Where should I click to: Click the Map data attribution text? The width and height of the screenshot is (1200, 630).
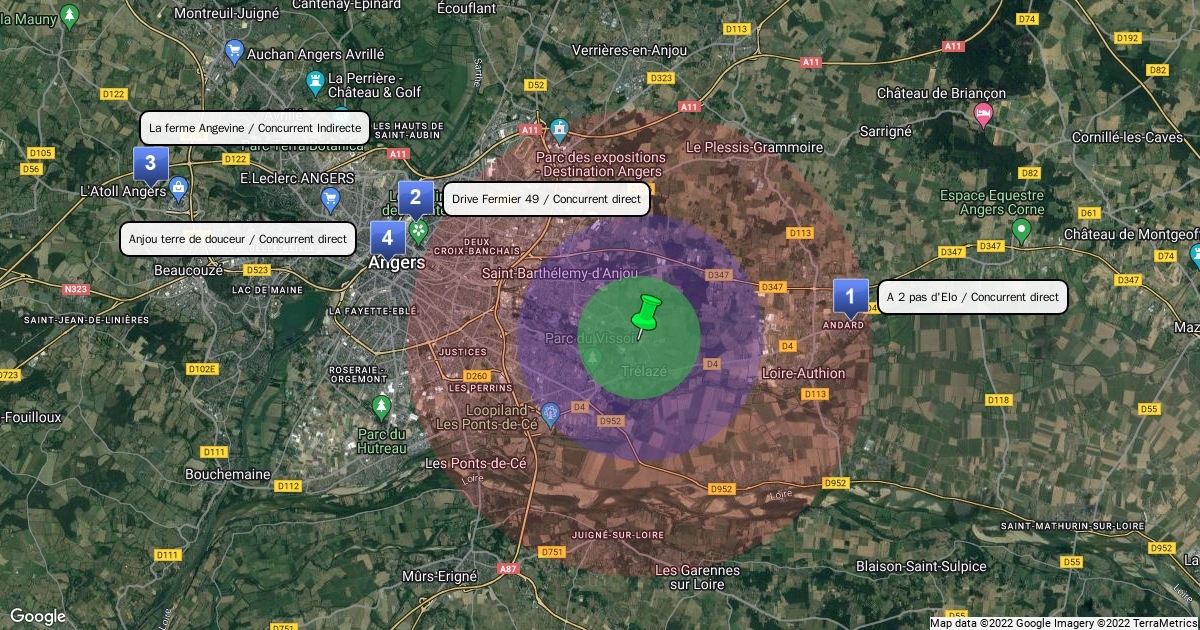[x=1063, y=623]
